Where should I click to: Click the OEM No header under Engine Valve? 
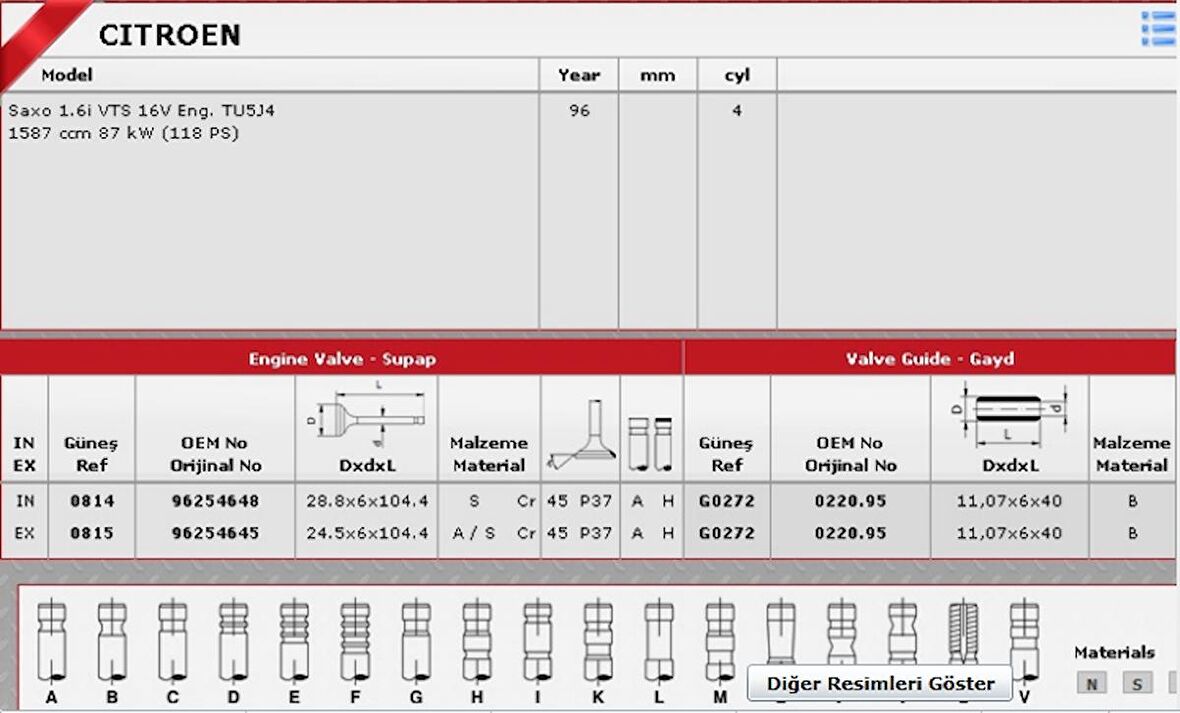click(x=215, y=454)
